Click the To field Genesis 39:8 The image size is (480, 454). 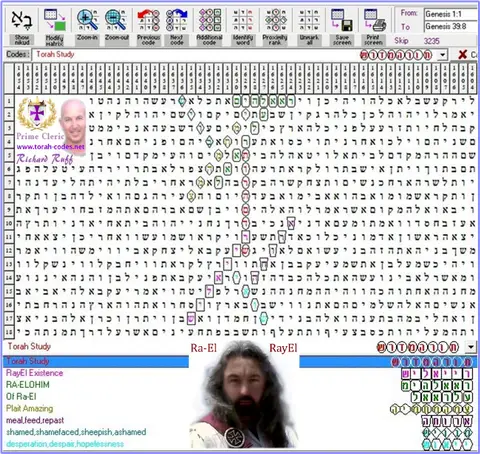pos(451,26)
